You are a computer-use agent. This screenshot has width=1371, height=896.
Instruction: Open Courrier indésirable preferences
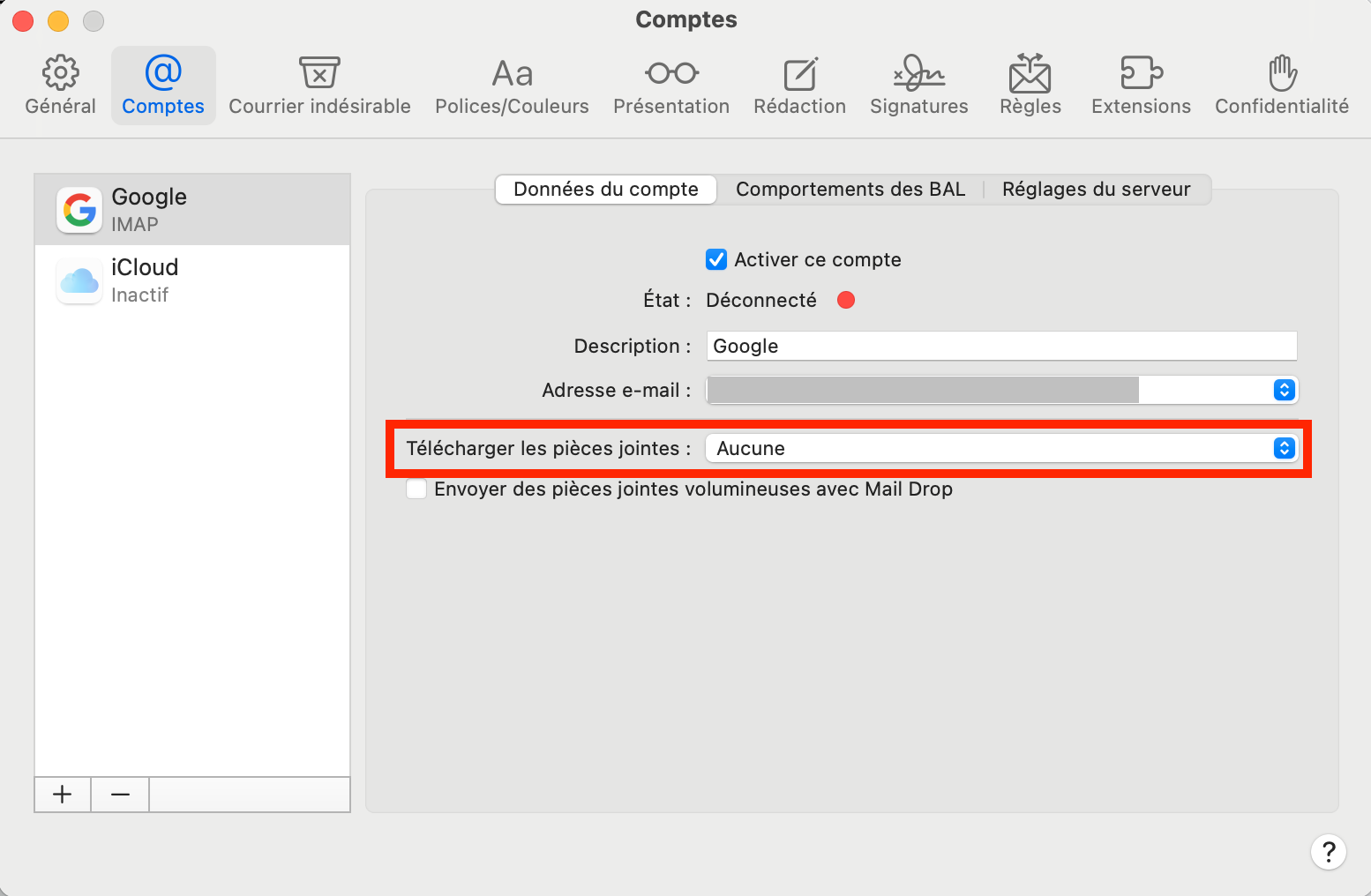pyautogui.click(x=319, y=86)
